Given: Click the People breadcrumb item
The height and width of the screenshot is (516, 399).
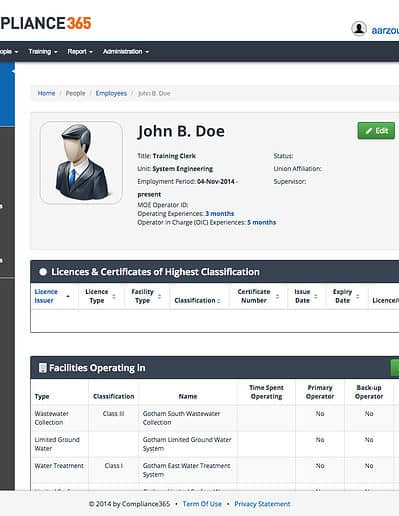Looking at the screenshot, I should (x=75, y=93).
